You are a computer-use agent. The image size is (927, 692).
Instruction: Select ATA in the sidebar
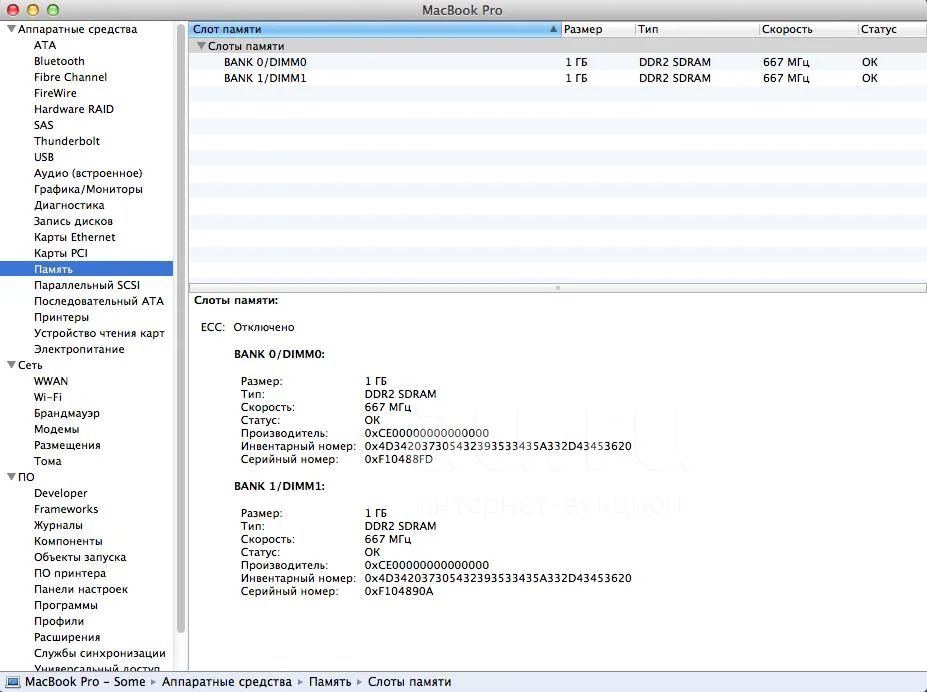click(x=45, y=45)
